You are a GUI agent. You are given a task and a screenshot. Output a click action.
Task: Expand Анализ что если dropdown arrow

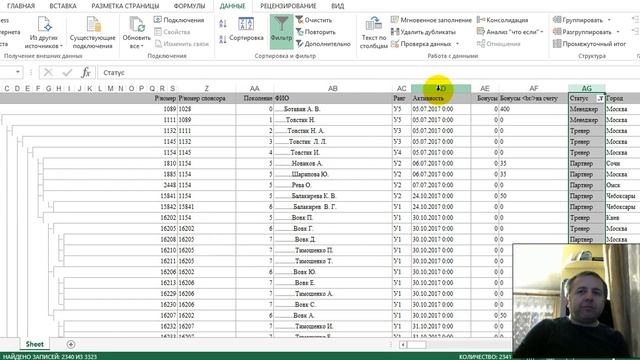(542, 32)
